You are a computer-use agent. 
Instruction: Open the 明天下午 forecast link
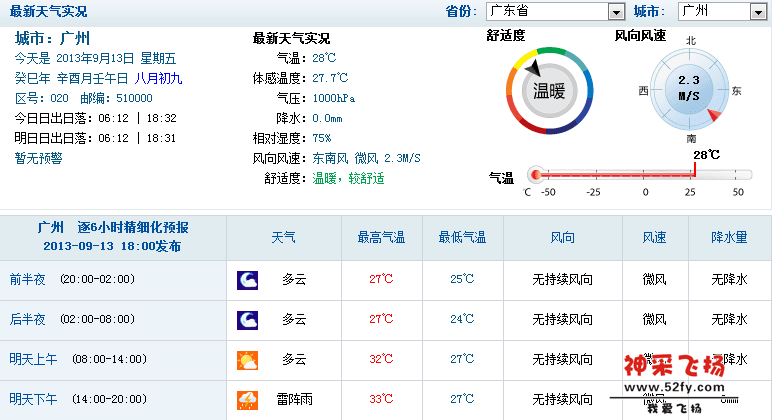(33, 399)
